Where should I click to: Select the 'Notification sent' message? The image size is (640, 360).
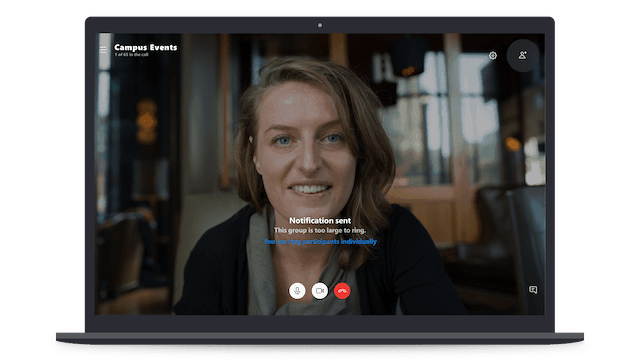pyautogui.click(x=320, y=220)
